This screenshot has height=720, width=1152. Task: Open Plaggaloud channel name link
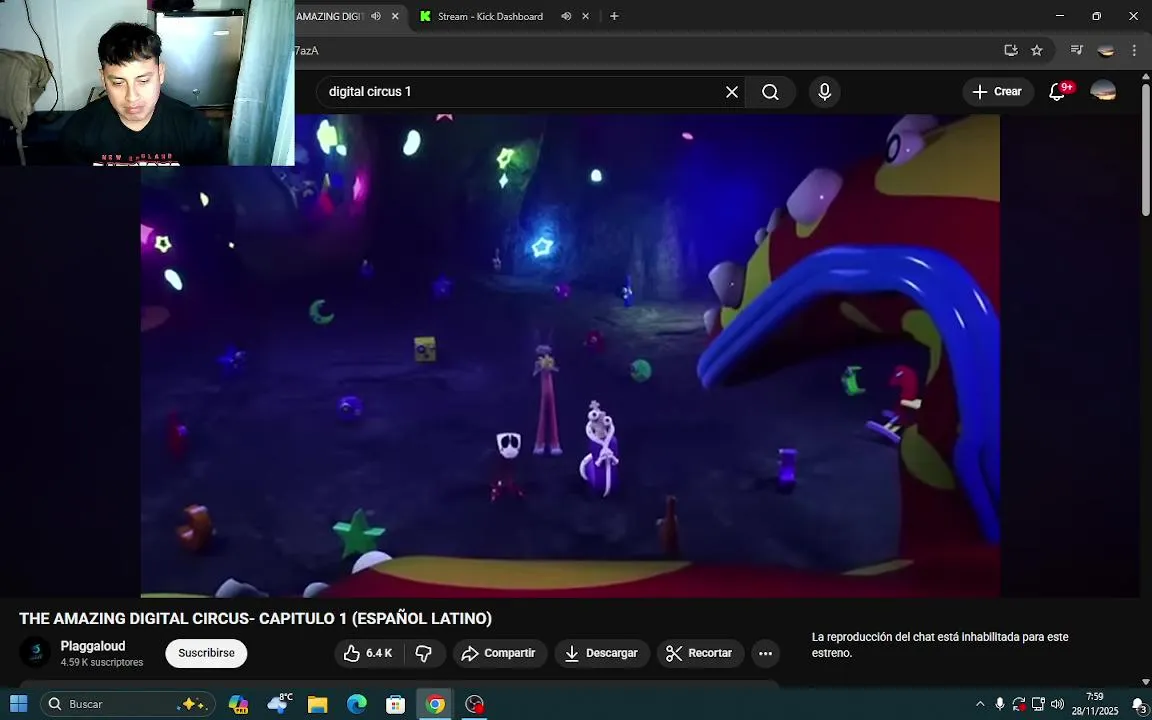click(x=93, y=646)
